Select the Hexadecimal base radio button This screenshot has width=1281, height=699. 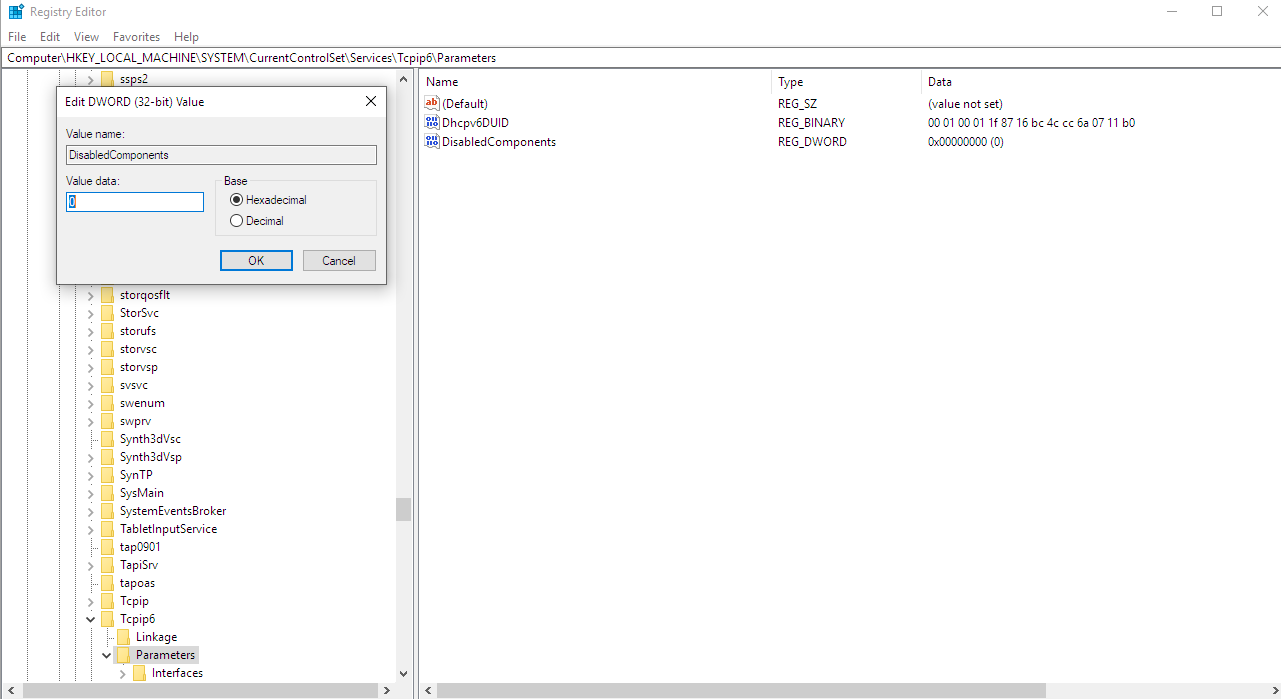tap(237, 200)
